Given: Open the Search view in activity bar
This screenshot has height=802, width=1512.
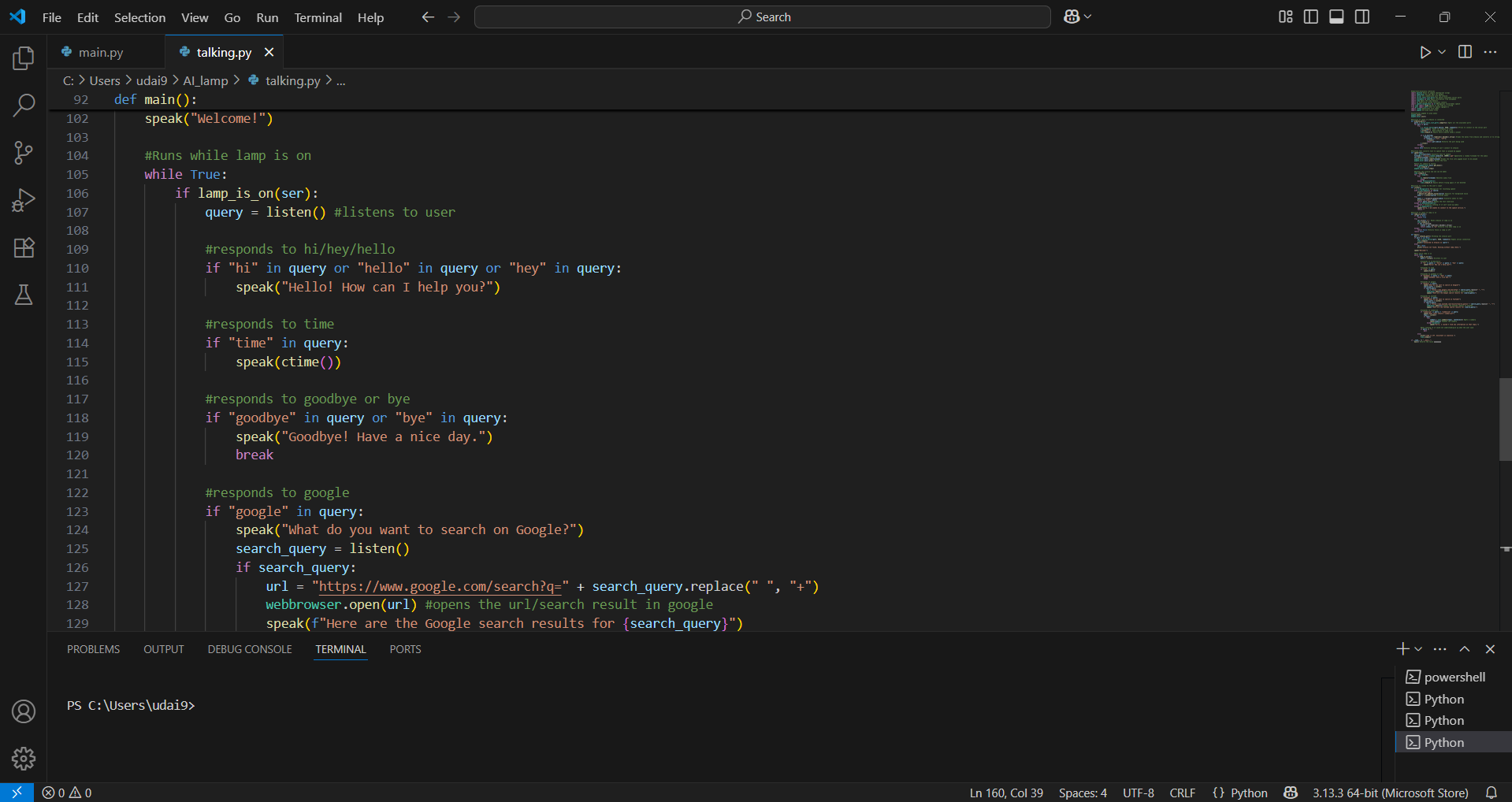Looking at the screenshot, I should (x=24, y=105).
